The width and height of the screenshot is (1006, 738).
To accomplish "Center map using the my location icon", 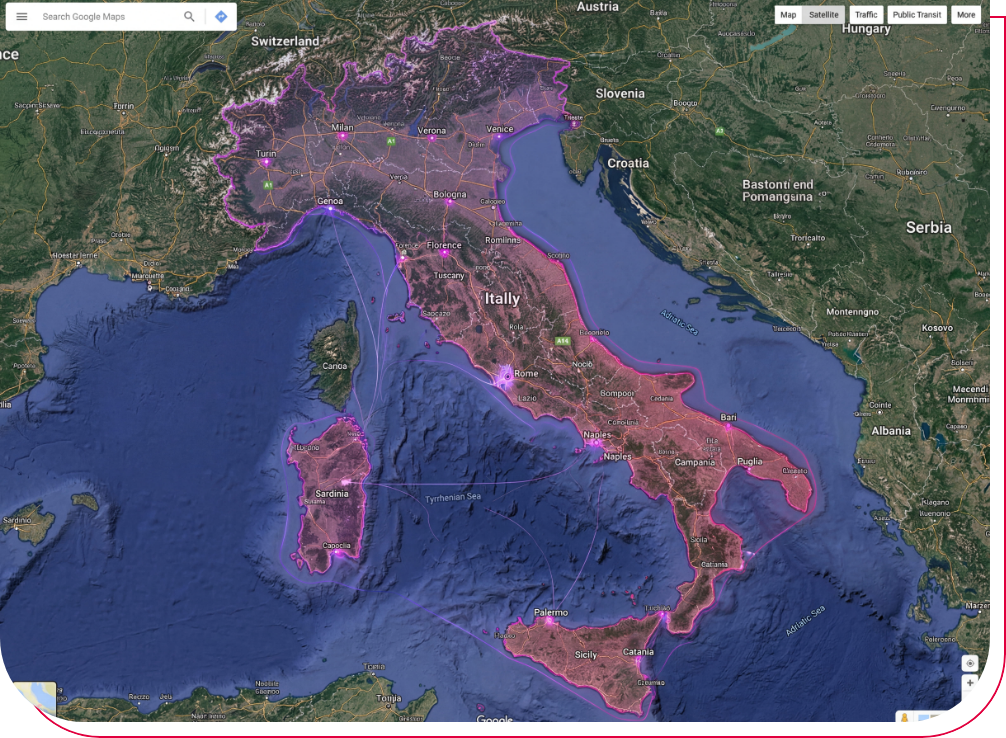I will click(x=969, y=663).
